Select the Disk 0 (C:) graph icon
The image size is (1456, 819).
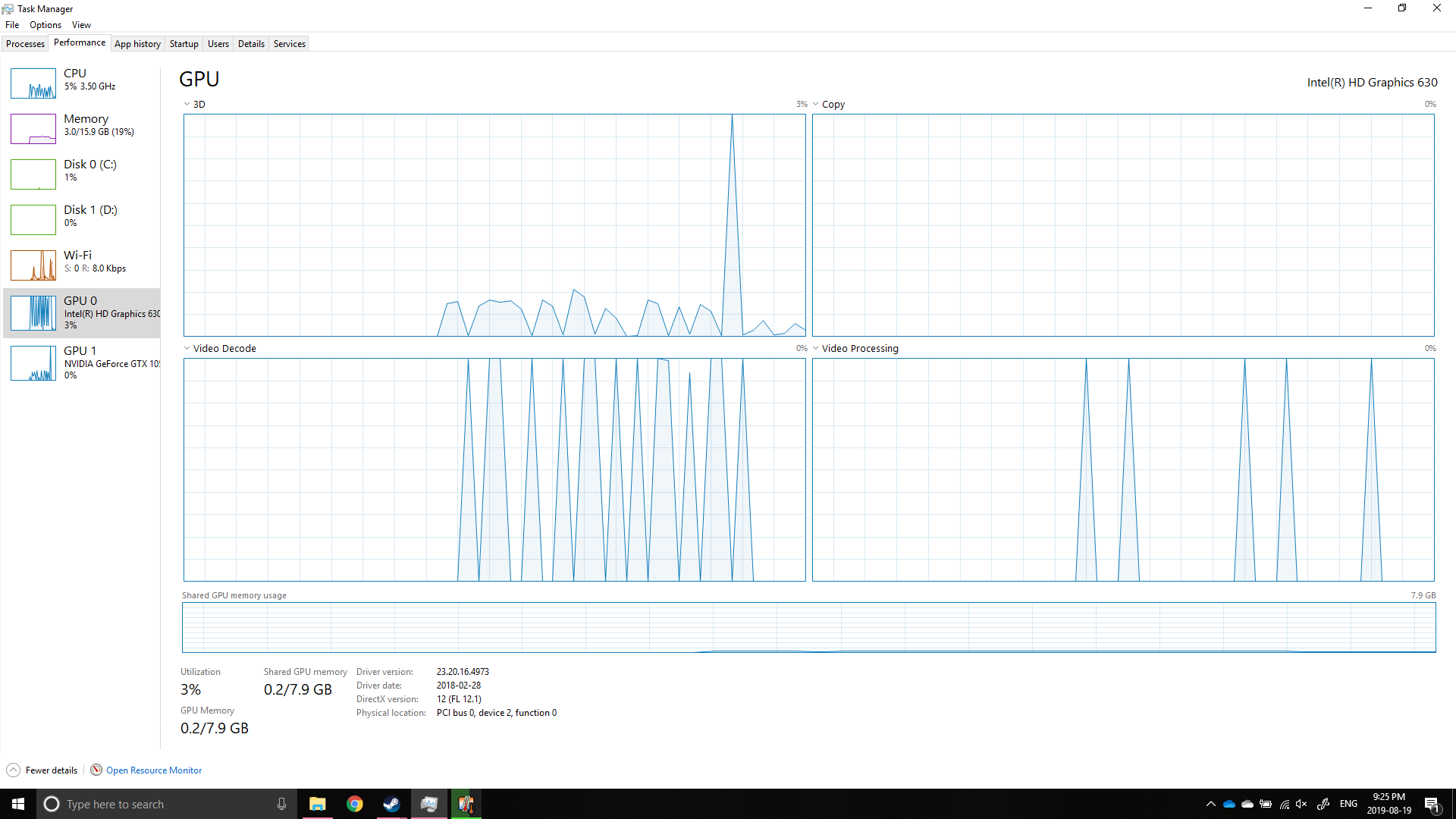coord(33,174)
